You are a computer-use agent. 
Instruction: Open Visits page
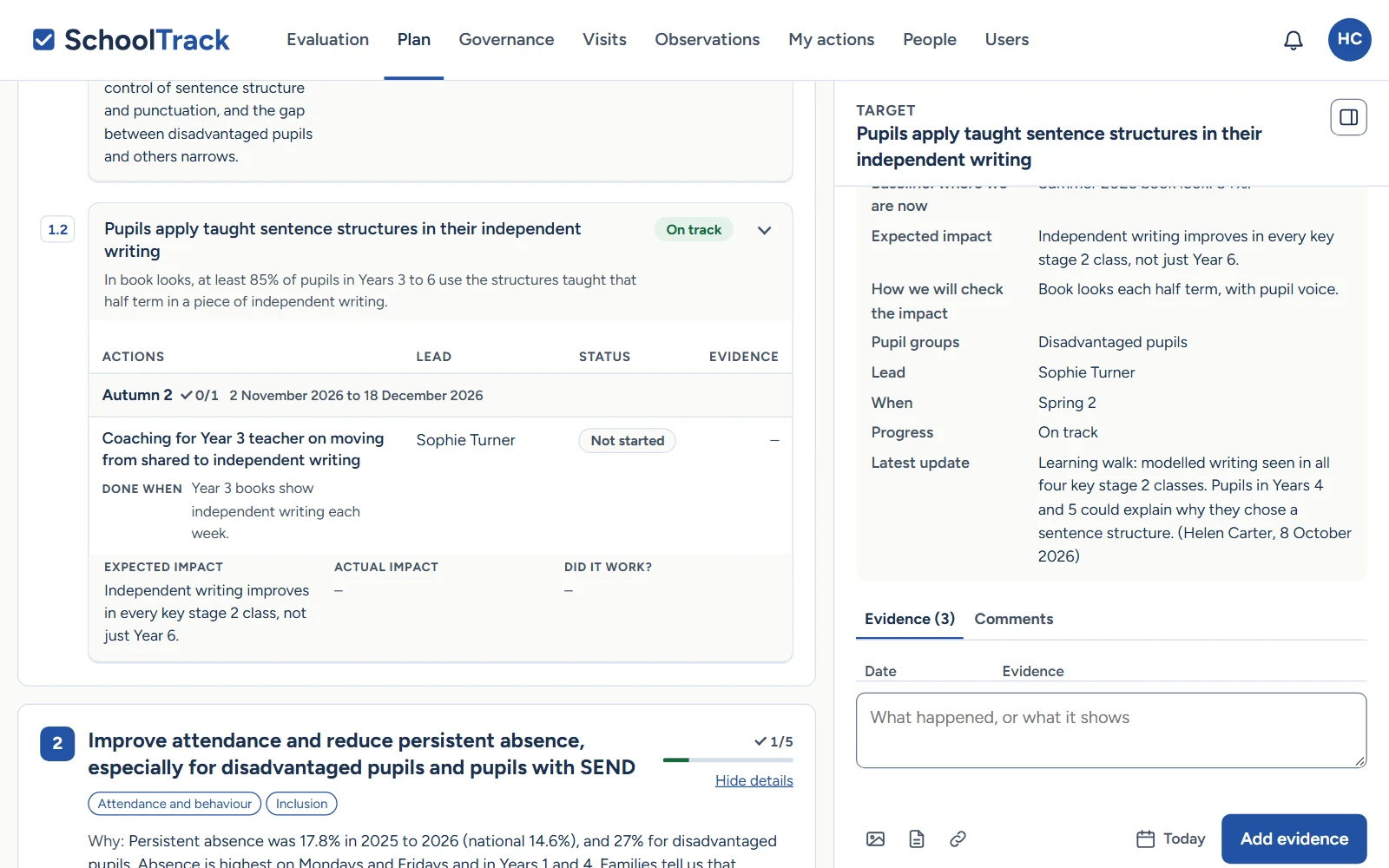pos(604,40)
